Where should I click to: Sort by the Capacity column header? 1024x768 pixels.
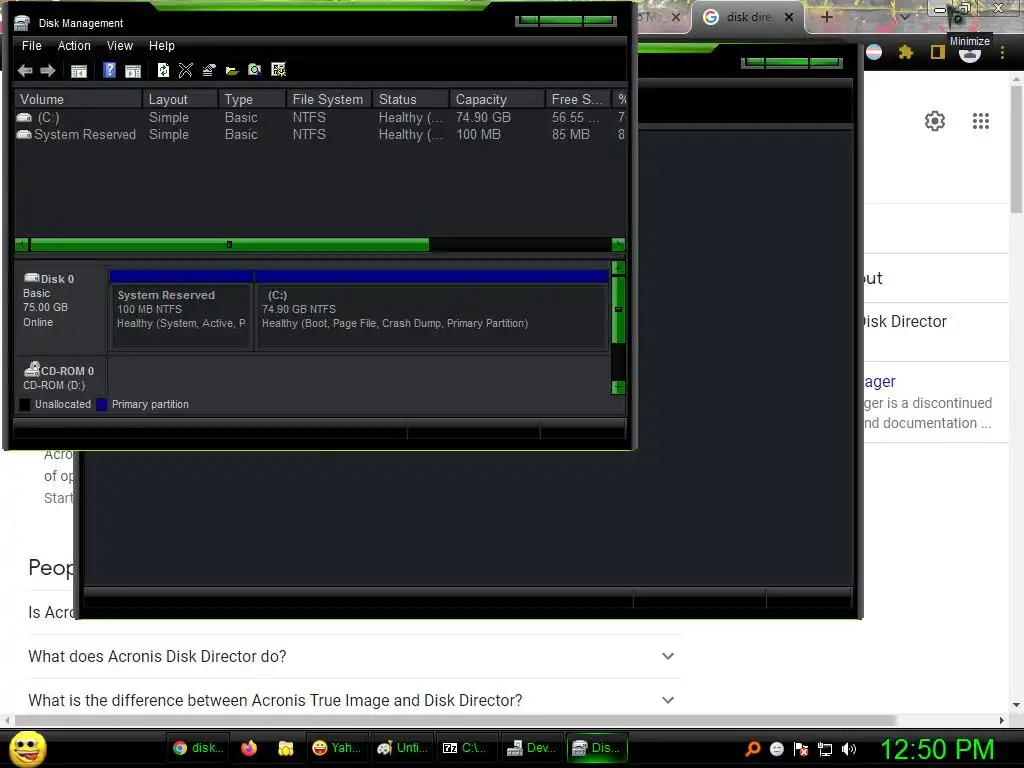[x=497, y=99]
